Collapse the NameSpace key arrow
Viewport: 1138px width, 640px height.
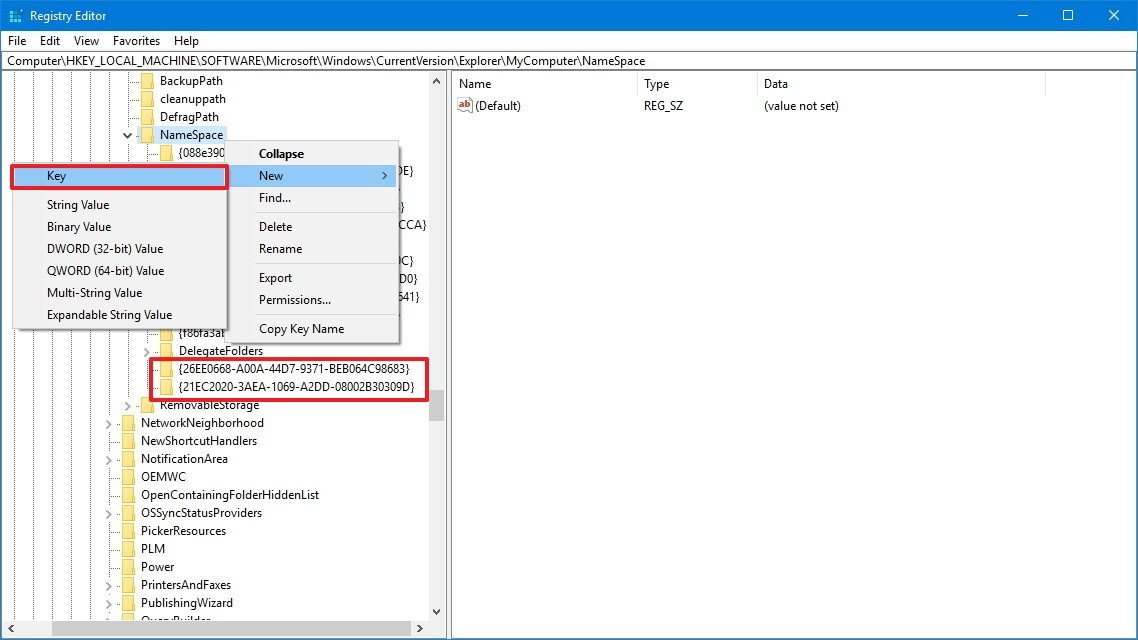(128, 135)
